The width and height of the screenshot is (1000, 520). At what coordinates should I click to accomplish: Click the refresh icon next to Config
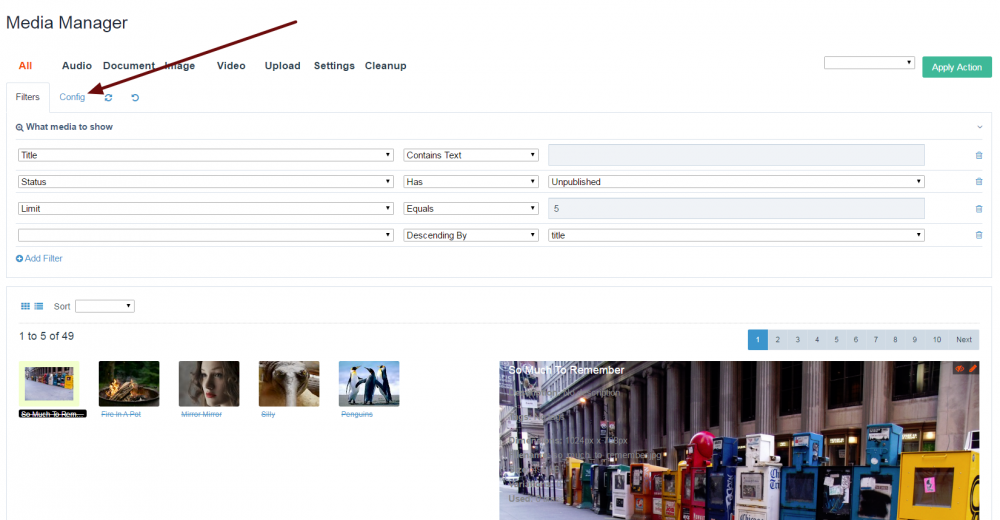click(x=108, y=98)
